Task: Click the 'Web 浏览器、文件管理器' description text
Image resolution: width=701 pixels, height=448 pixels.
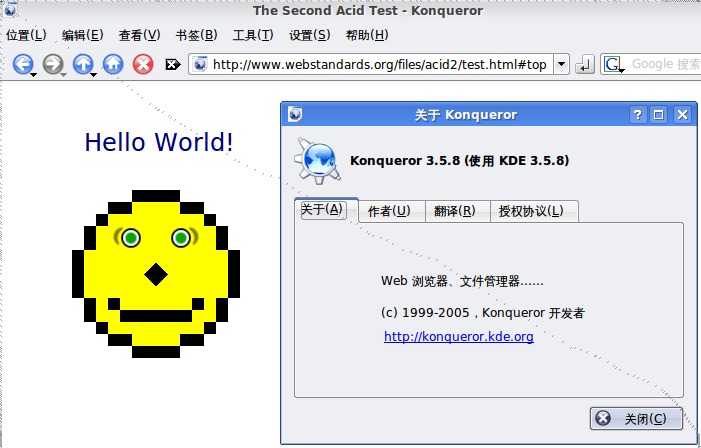Action: pos(462,281)
